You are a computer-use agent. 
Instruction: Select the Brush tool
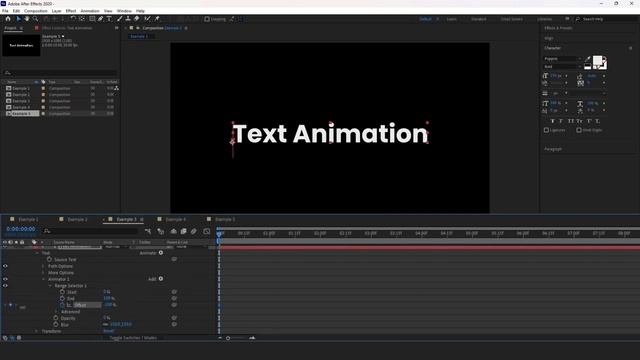point(120,19)
